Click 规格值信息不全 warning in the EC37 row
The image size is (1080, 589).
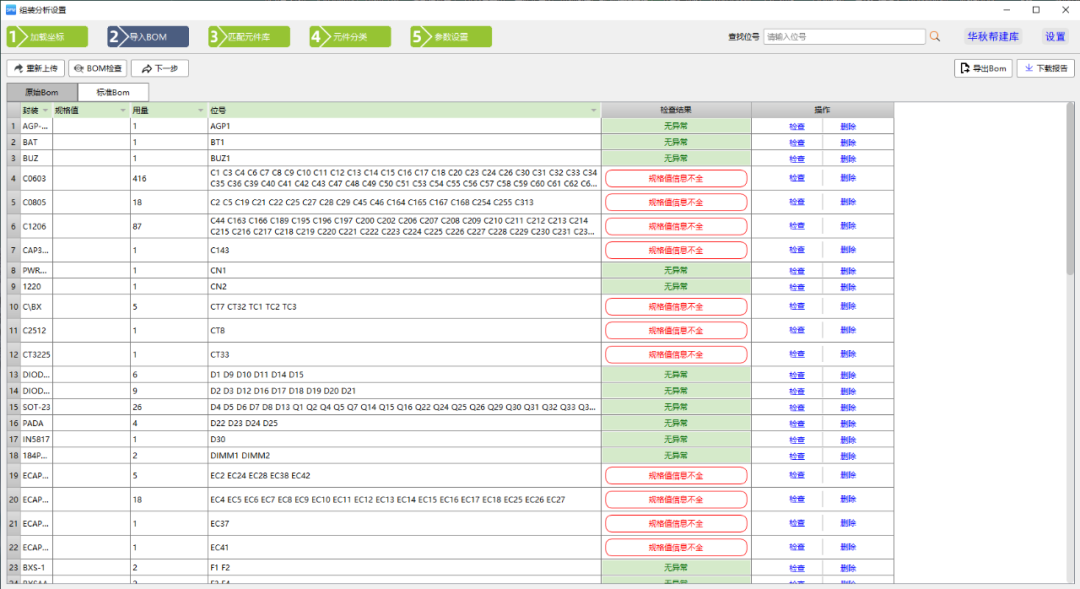click(676, 524)
